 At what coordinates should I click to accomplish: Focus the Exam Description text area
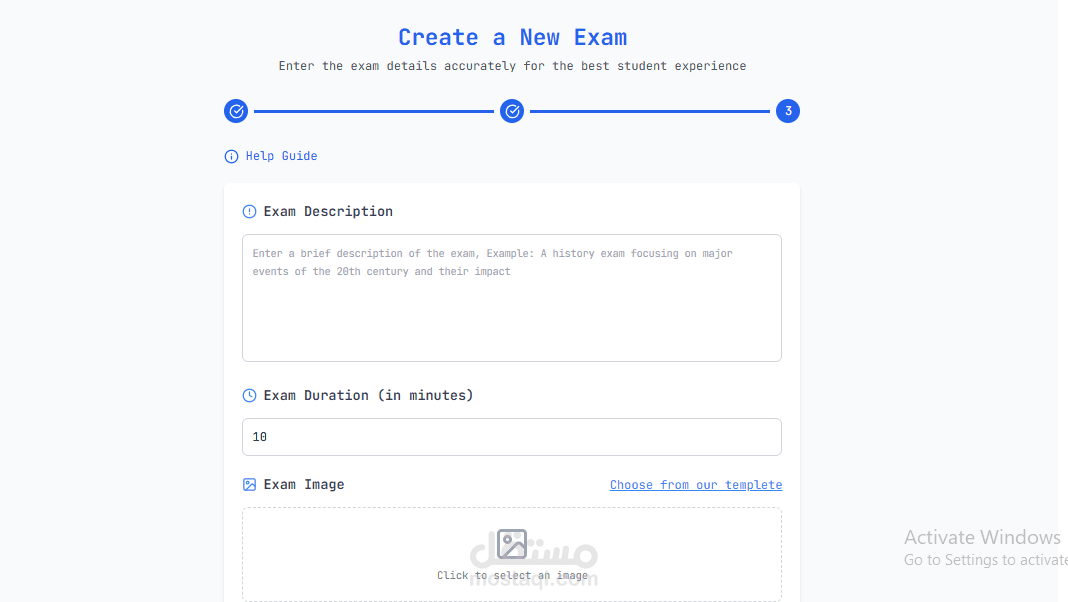[x=512, y=298]
